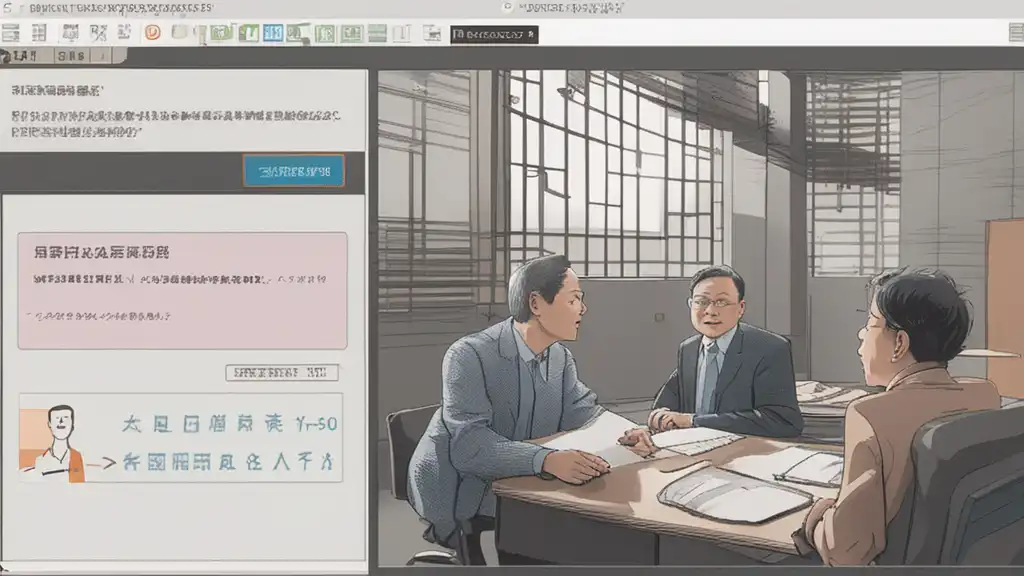Select the bright green icon beside the blue grid icon

248,33
